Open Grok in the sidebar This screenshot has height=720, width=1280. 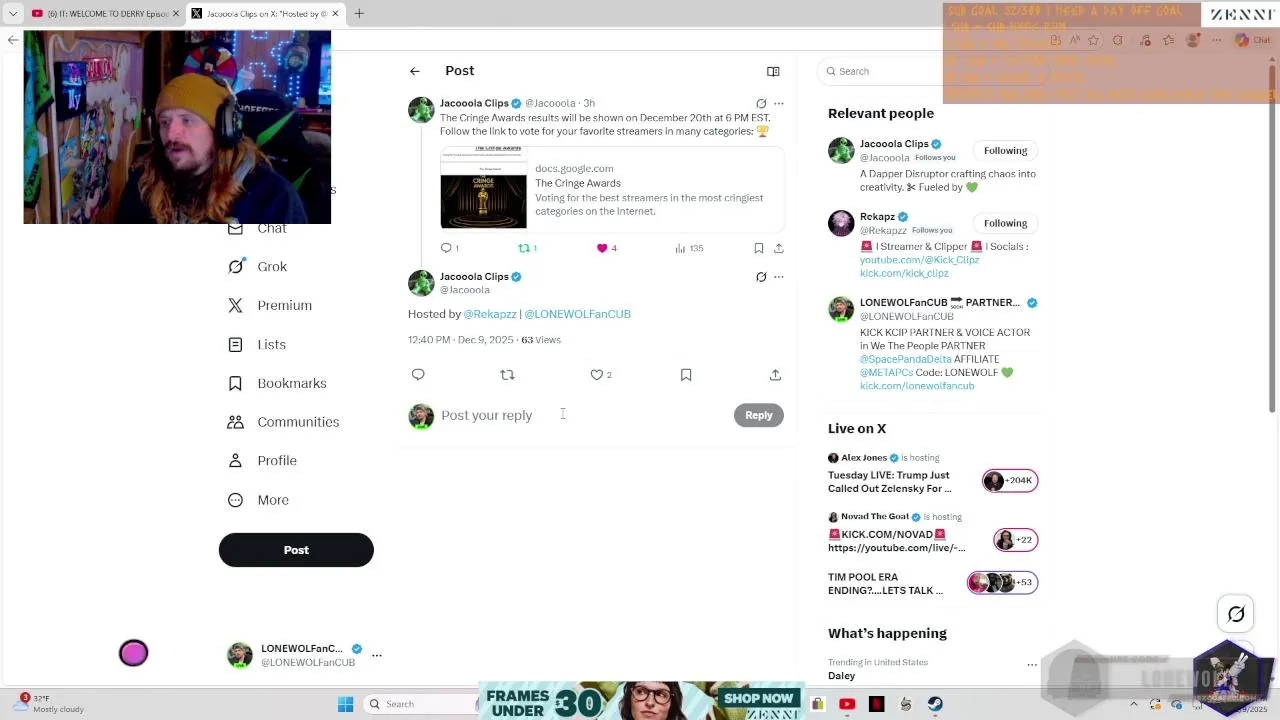258,267
